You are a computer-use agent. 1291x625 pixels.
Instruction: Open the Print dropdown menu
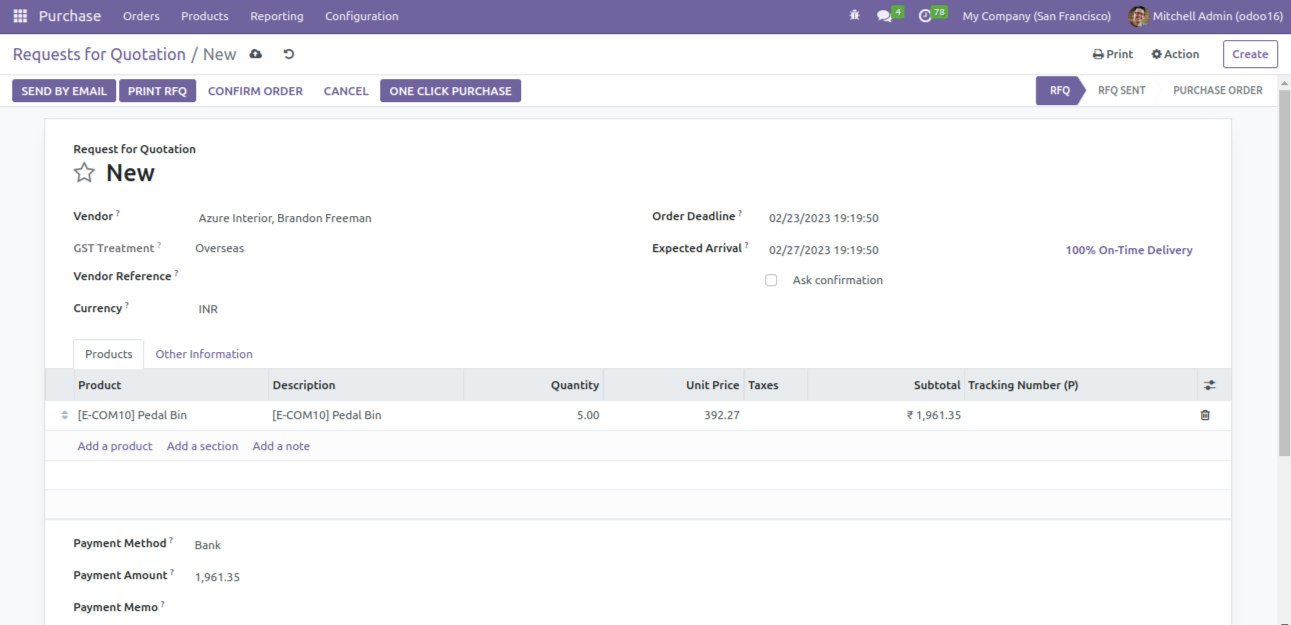click(1113, 54)
